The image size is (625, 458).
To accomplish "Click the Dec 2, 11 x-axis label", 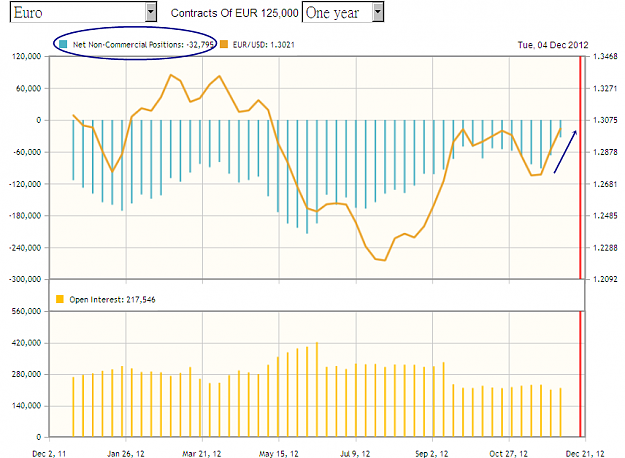I will coord(49,454).
